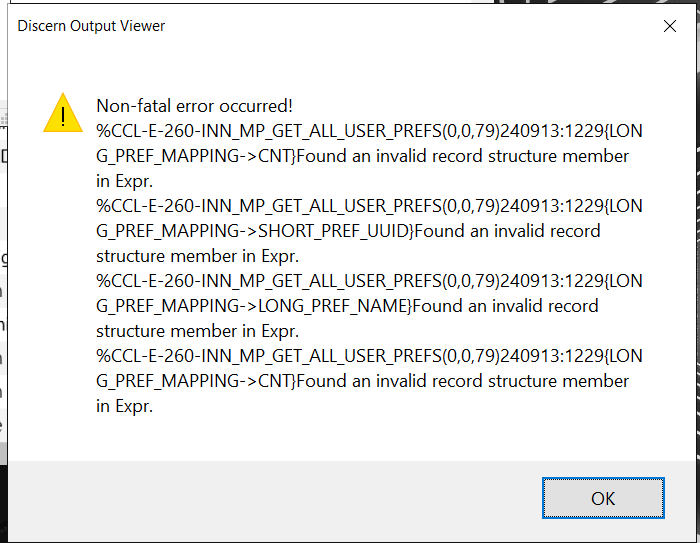Click empty title bar space right of the title
Image resolution: width=700 pixels, height=543 pixels.
[400, 26]
